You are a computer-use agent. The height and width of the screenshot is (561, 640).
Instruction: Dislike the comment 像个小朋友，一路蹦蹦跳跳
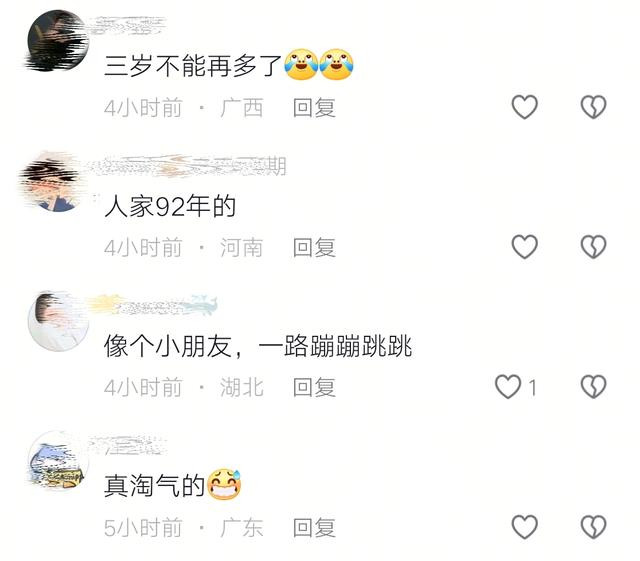[593, 386]
